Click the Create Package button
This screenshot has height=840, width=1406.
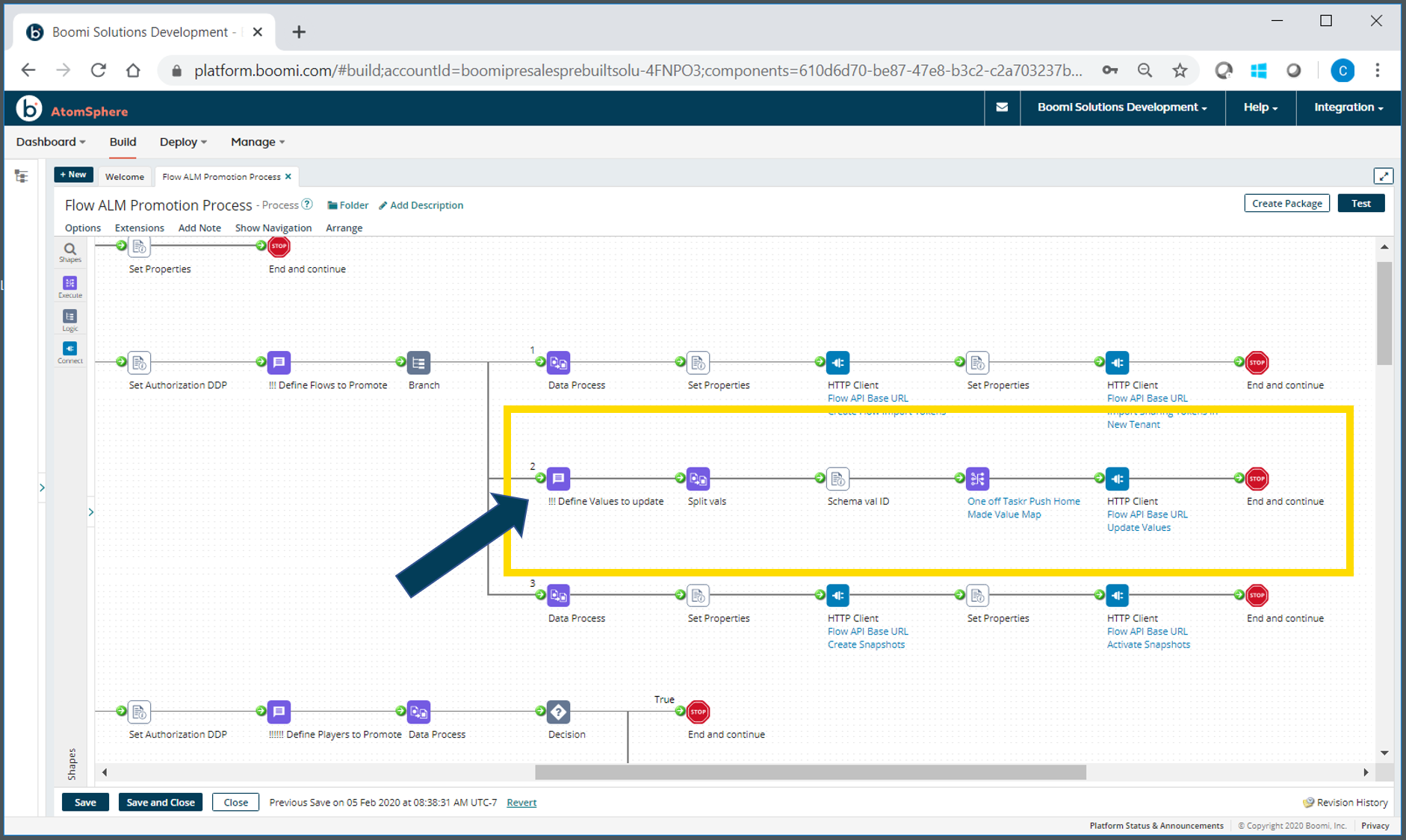pyautogui.click(x=1286, y=203)
